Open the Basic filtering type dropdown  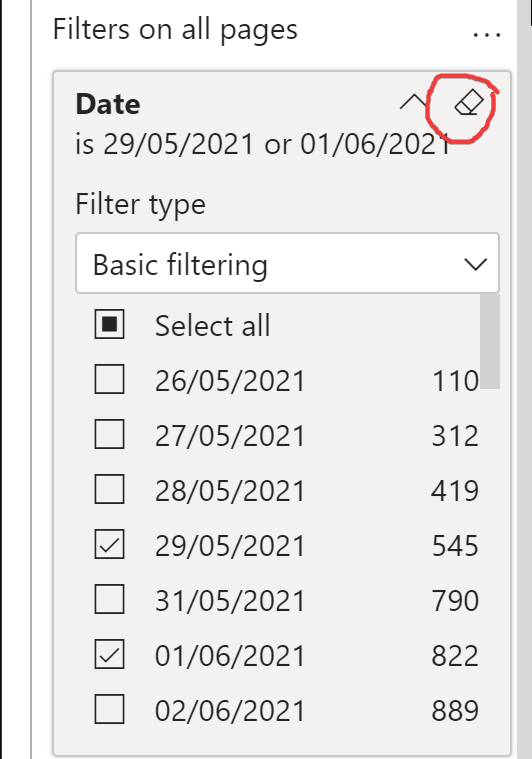point(287,263)
